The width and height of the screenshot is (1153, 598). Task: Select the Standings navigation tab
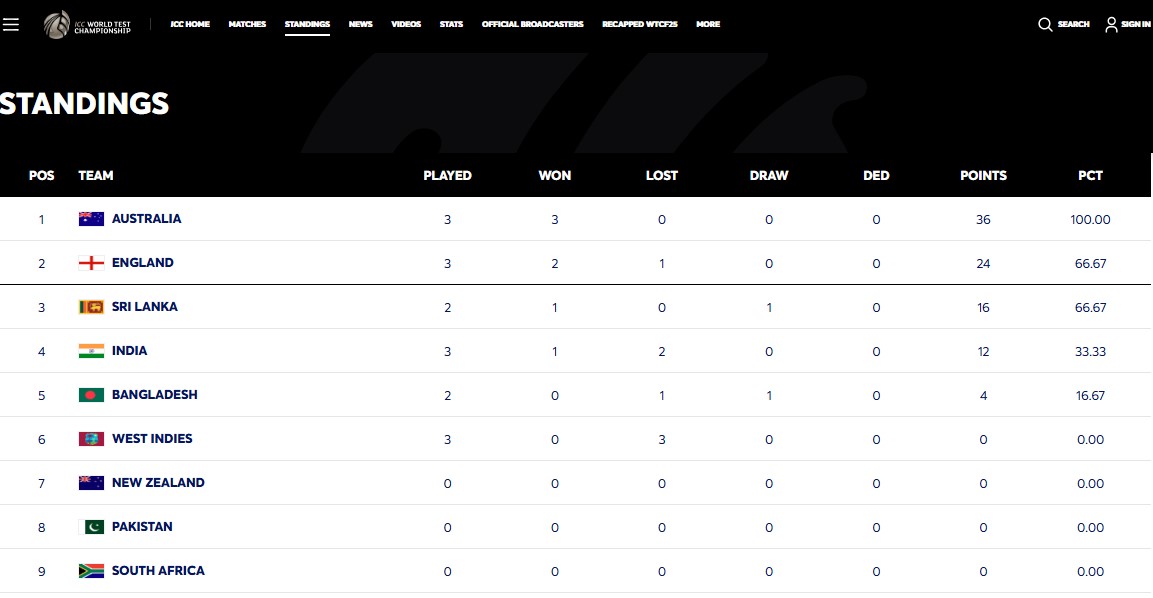point(307,24)
